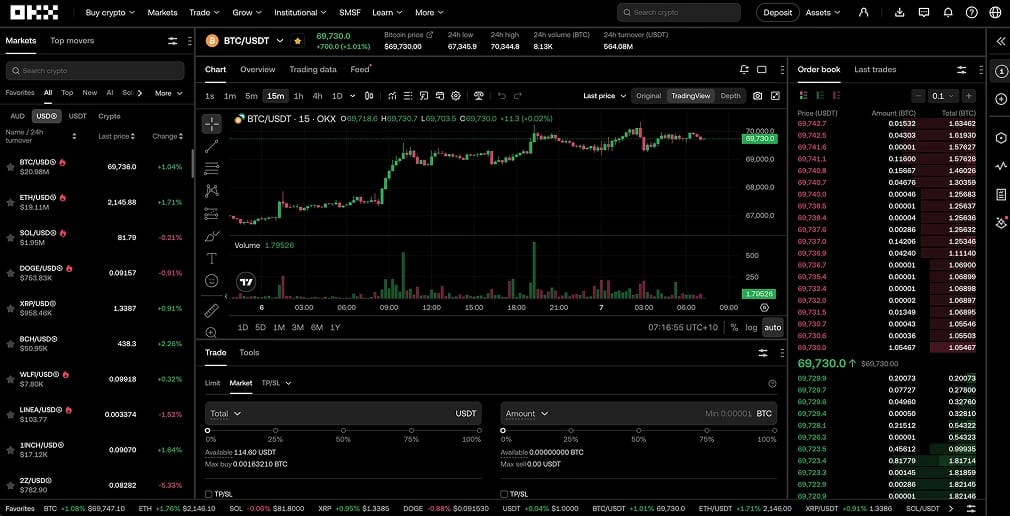Show only sell orders in order book
Viewport: 1010px width, 516px height.
tap(836, 95)
